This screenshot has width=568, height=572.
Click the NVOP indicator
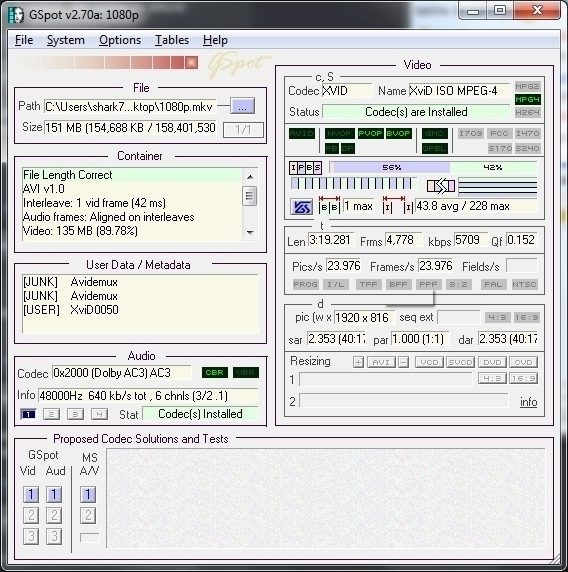[339, 133]
